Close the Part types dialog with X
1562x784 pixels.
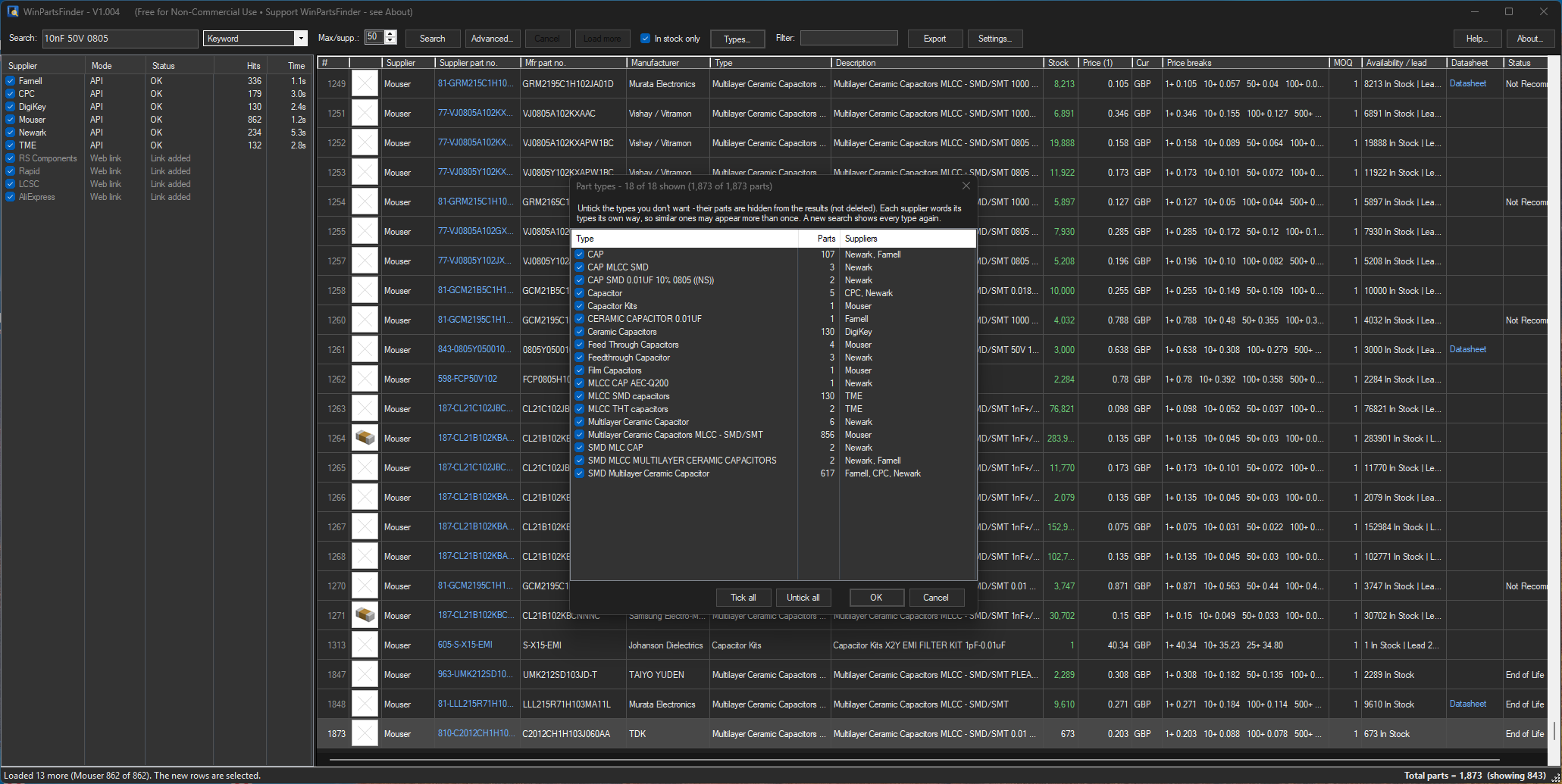[966, 186]
